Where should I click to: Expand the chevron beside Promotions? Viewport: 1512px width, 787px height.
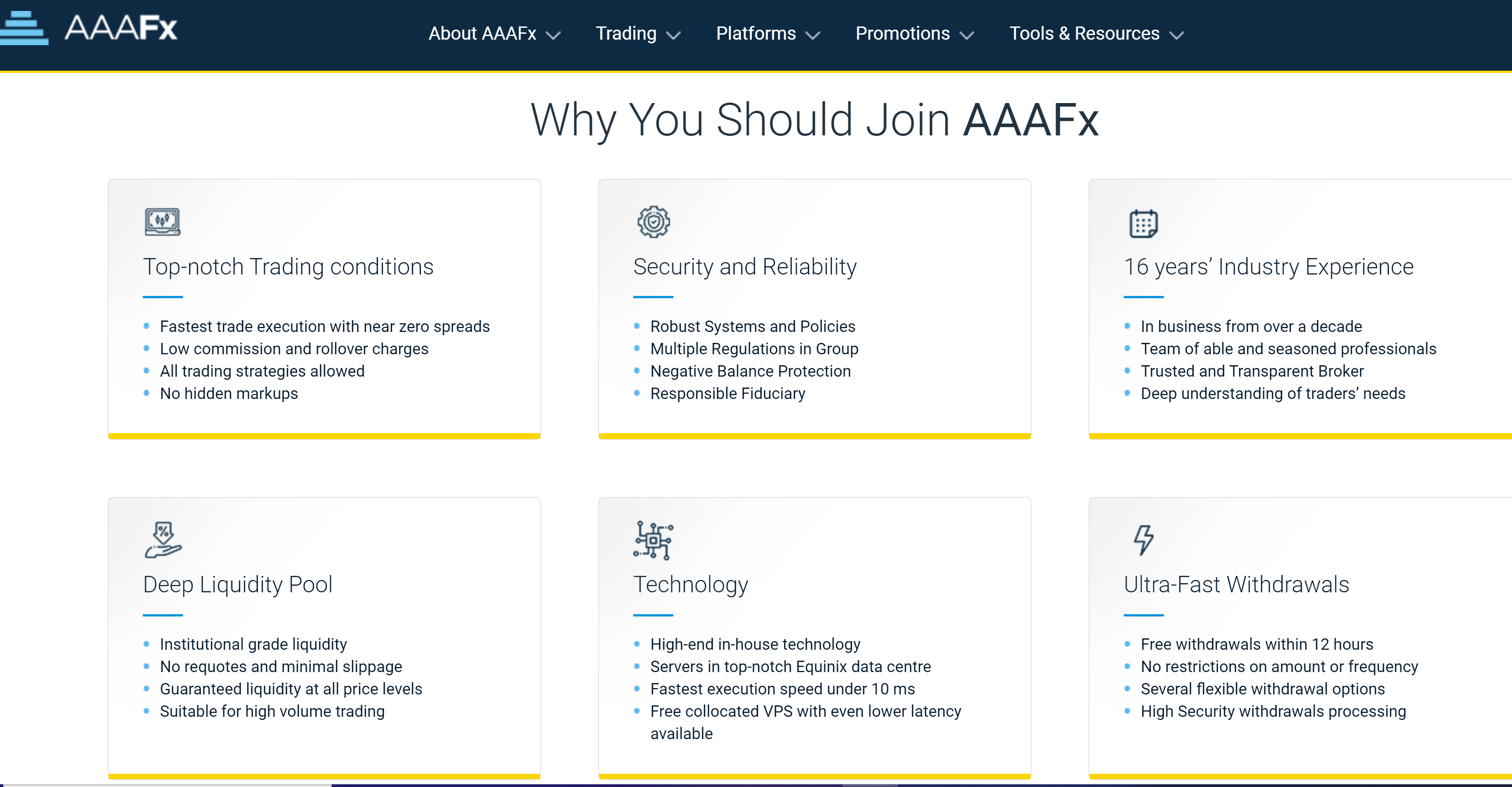(966, 35)
